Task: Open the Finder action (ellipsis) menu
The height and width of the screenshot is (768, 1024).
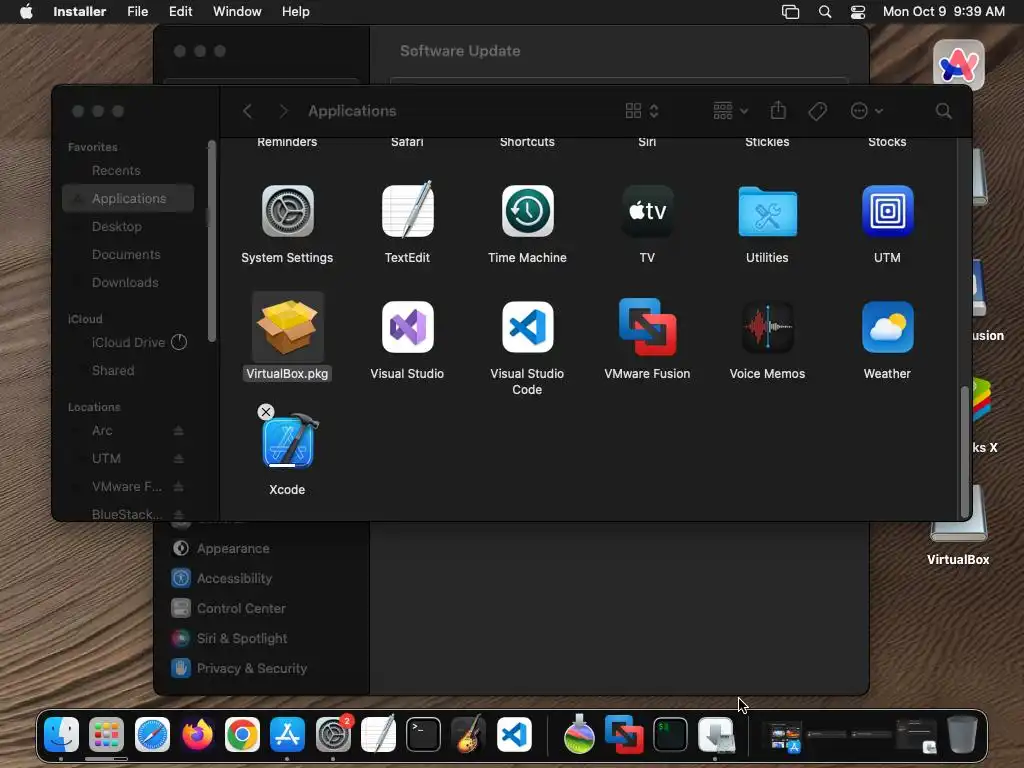Action: click(867, 111)
